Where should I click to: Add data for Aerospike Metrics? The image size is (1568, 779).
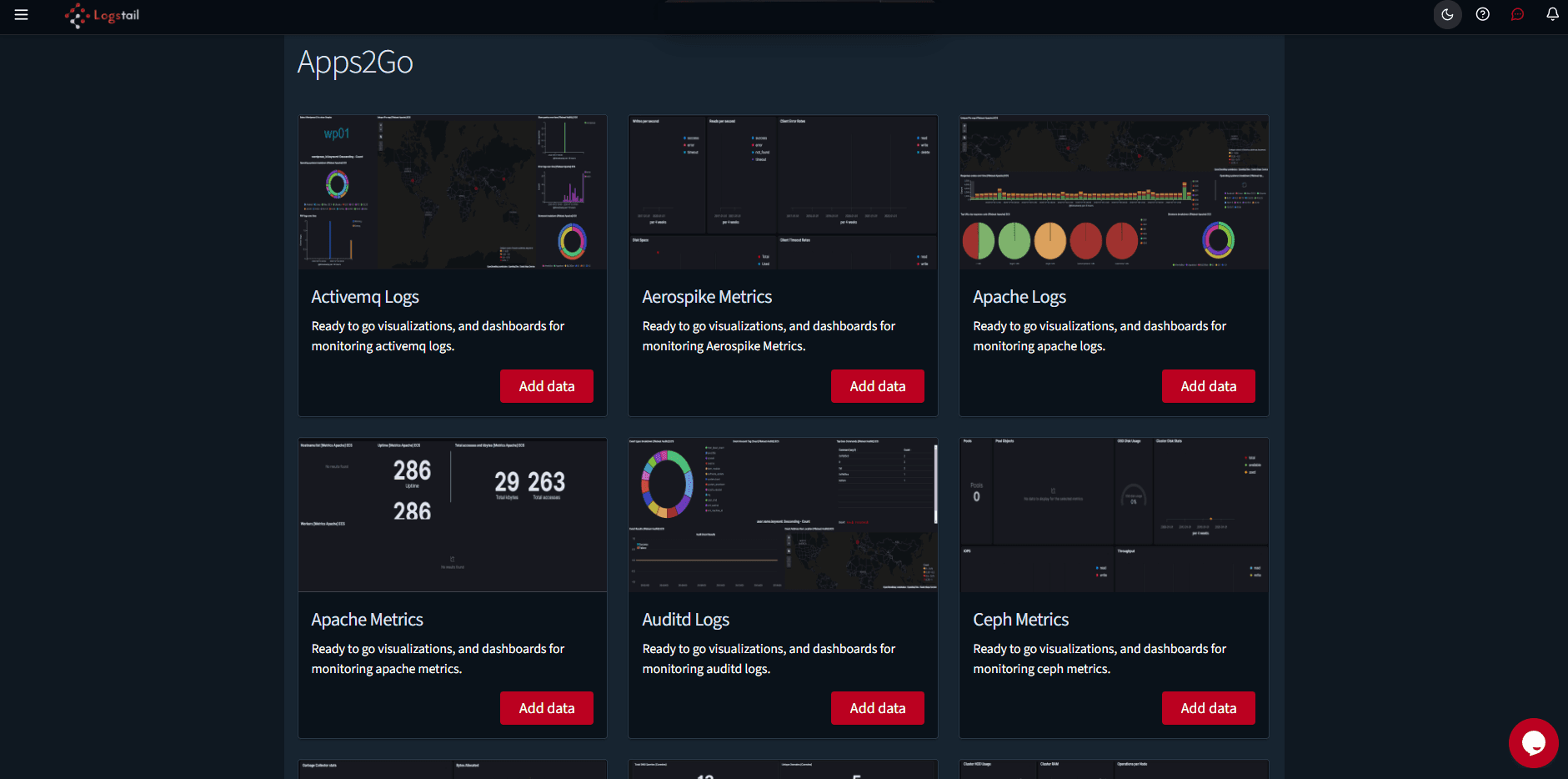pos(878,386)
